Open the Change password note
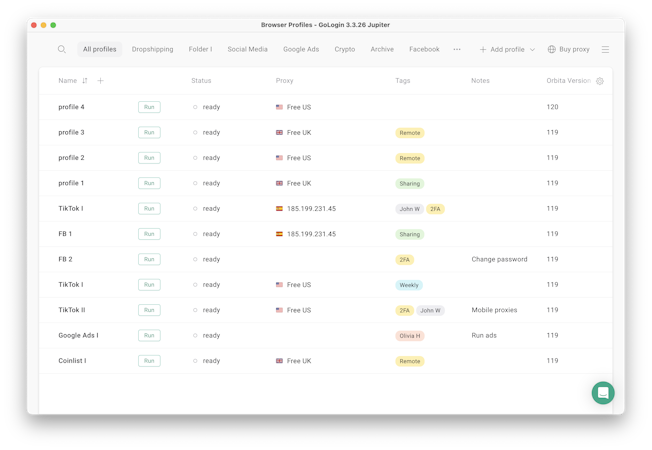This screenshot has height=450, width=652. pyautogui.click(x=499, y=259)
